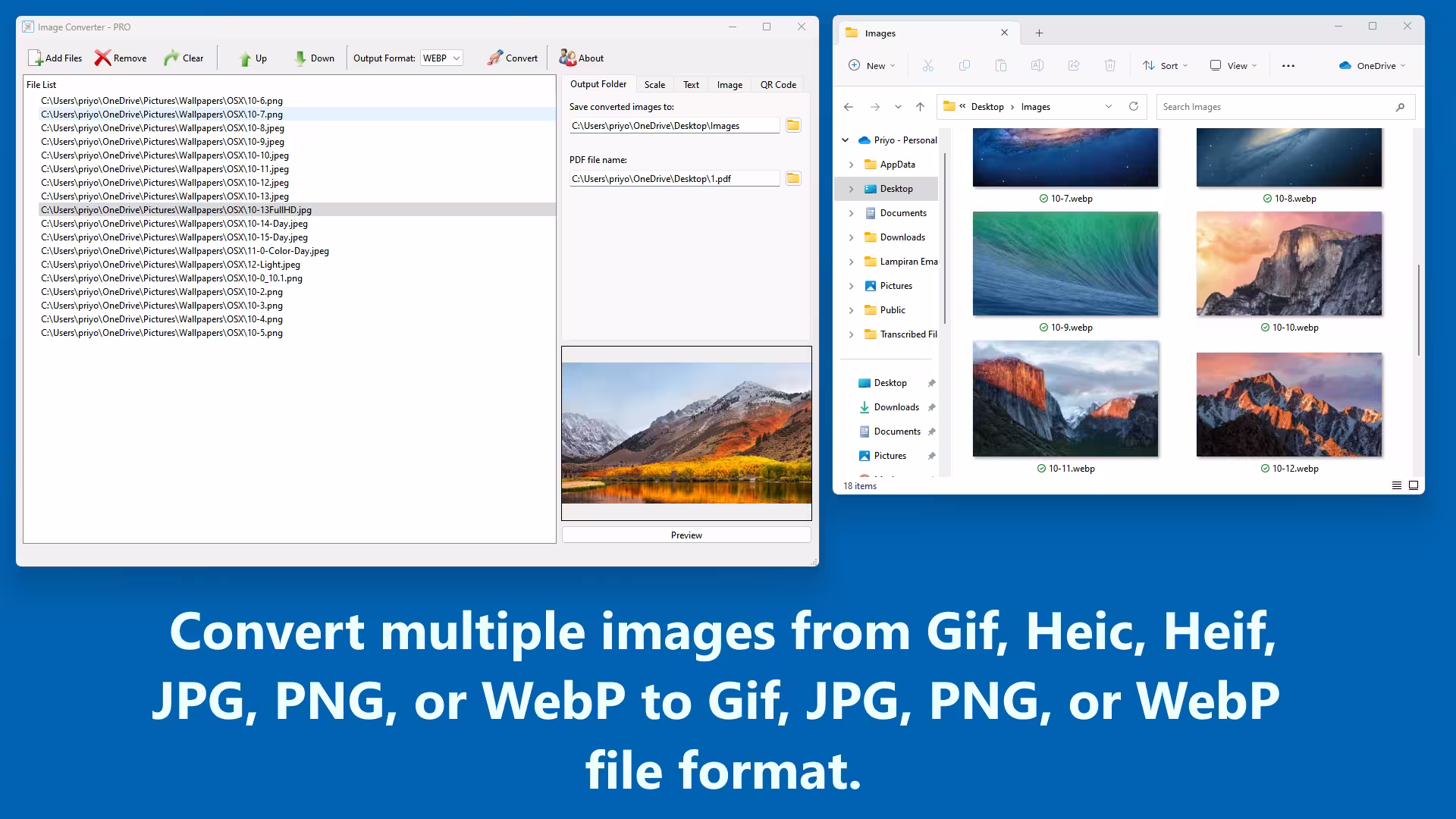This screenshot has width=1456, height=819.
Task: Click the Cut icon in Explorer
Action: click(x=928, y=65)
